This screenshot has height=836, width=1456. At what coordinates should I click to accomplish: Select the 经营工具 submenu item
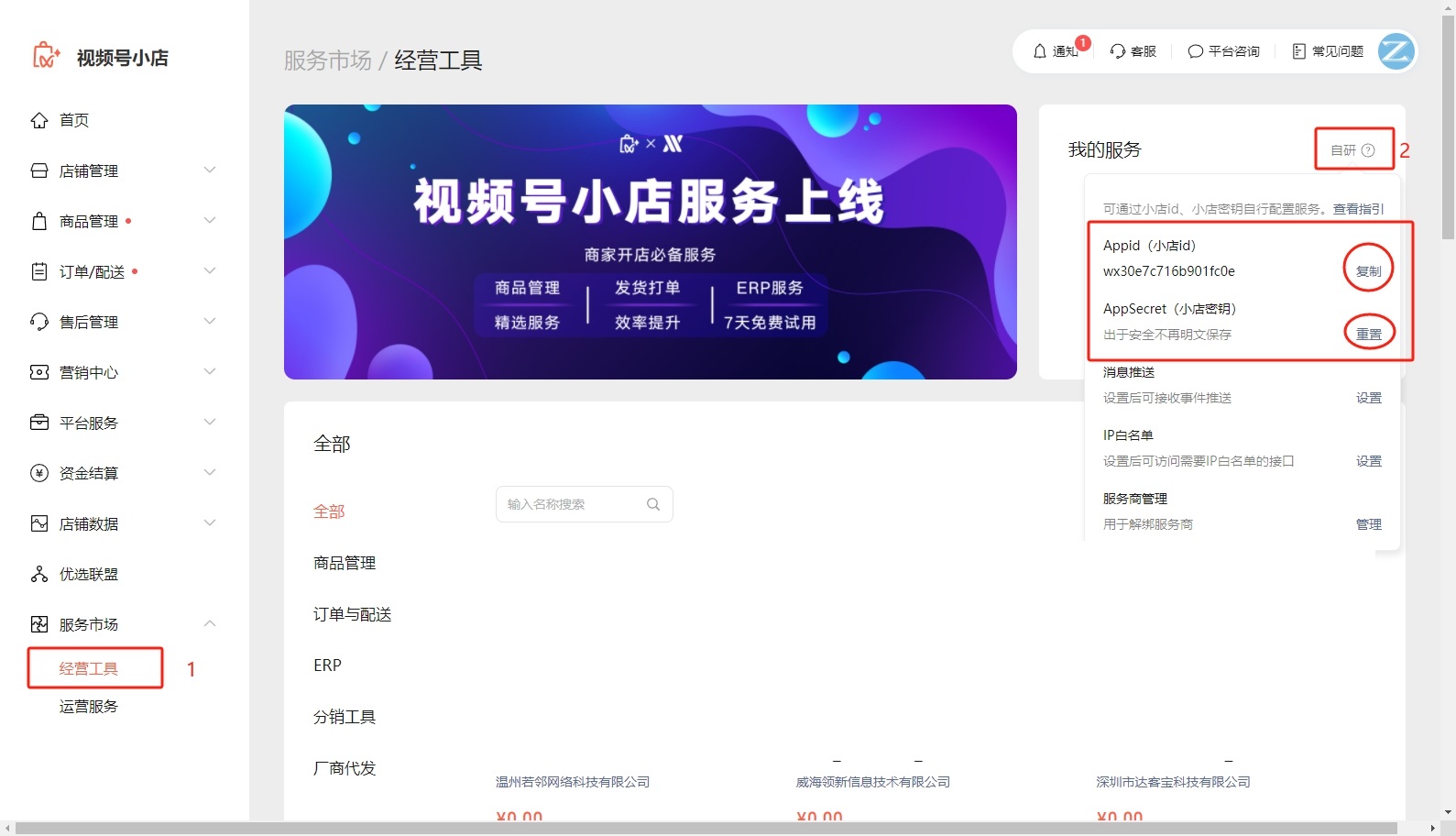(89, 668)
